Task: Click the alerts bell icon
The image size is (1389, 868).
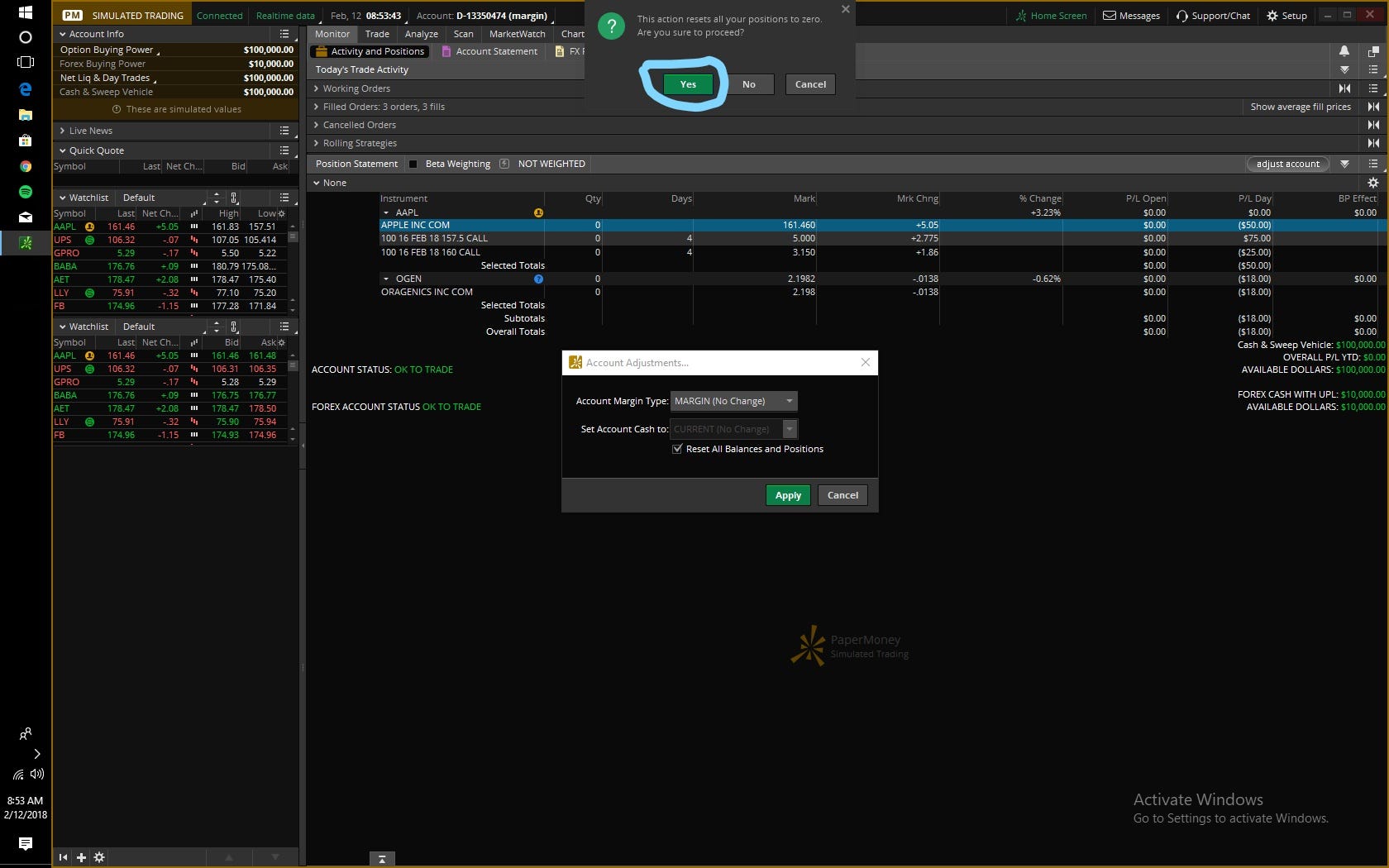Action: click(1344, 51)
